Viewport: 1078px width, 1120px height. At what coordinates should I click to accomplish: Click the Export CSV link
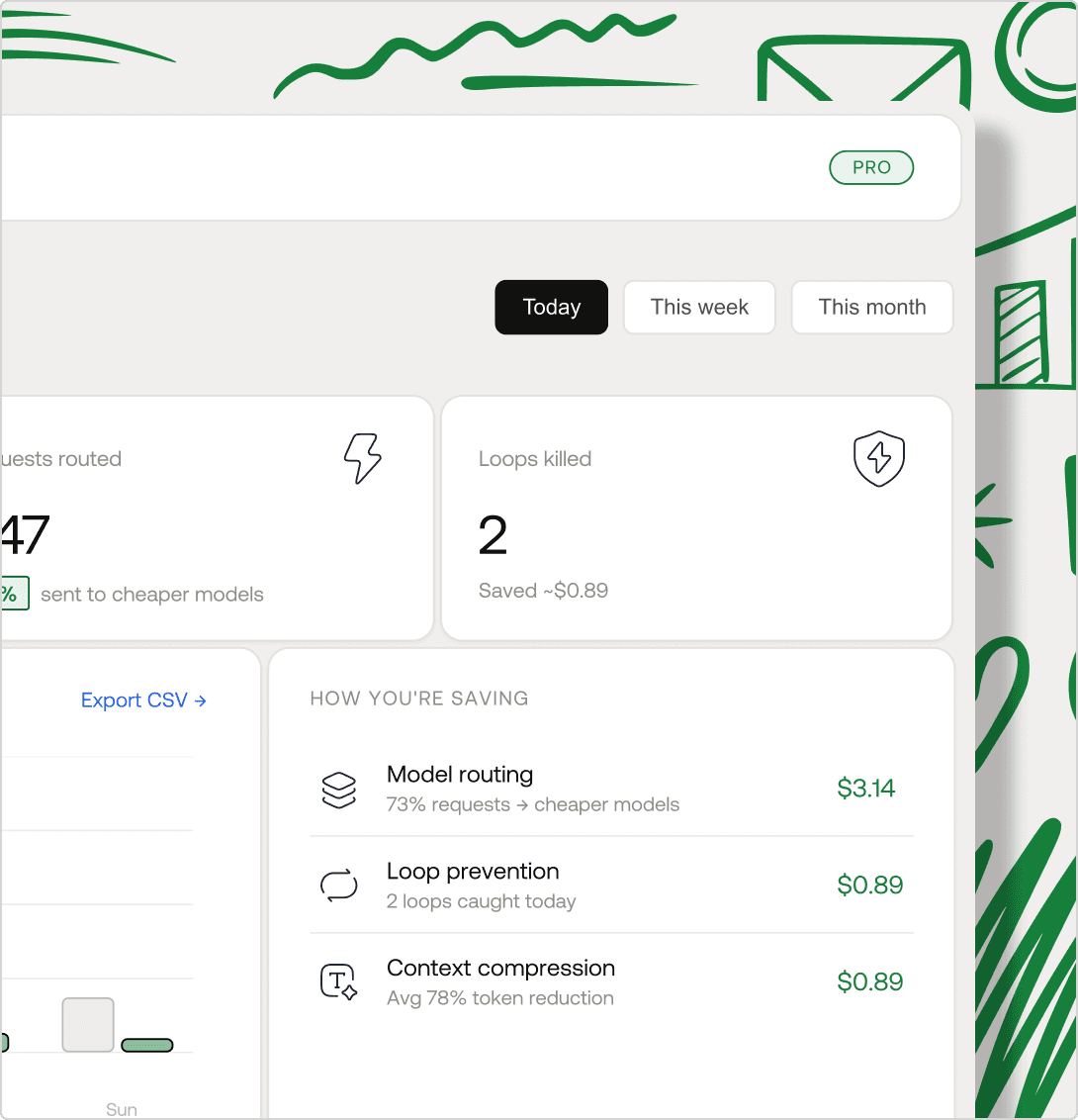[x=143, y=700]
